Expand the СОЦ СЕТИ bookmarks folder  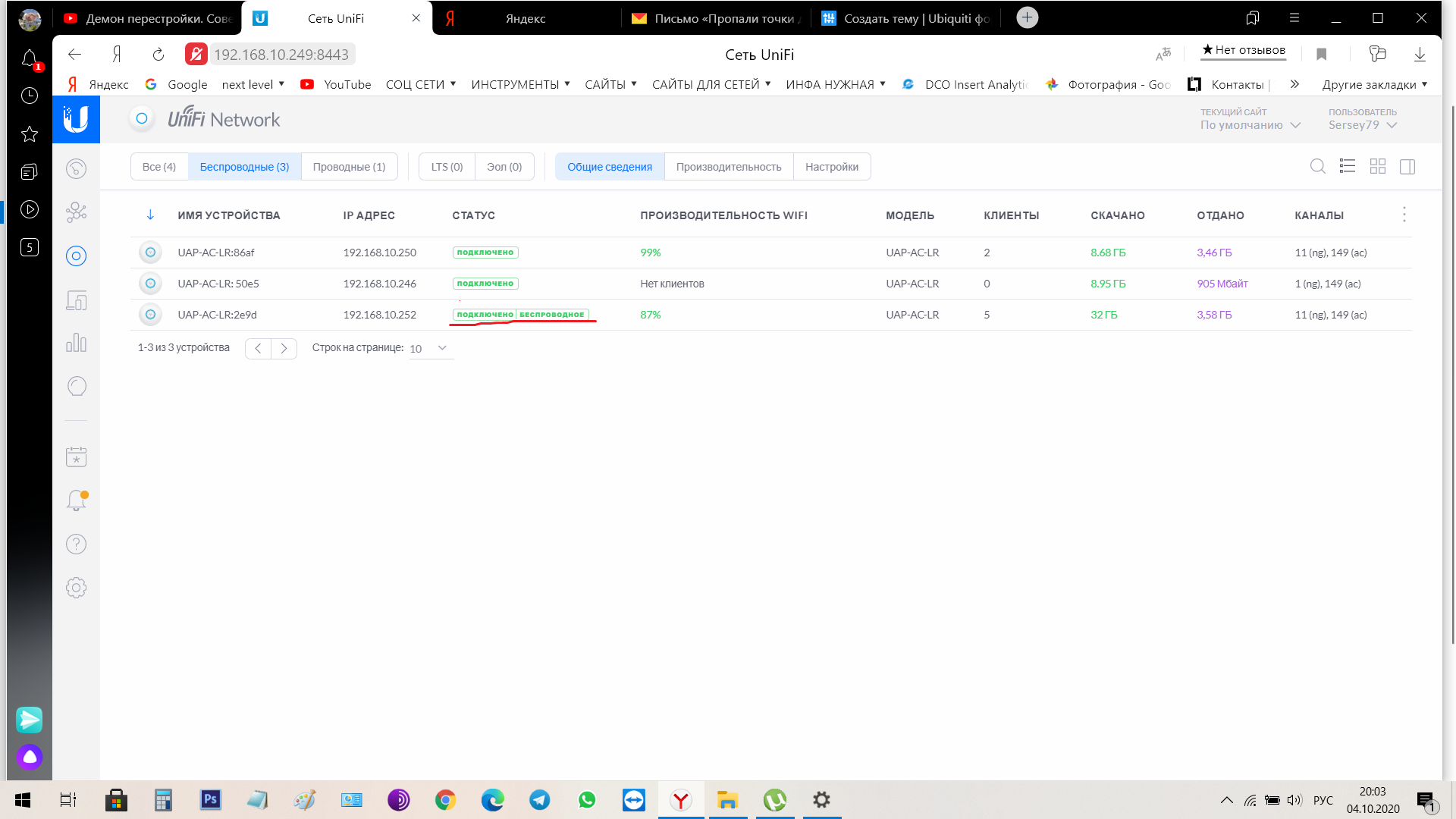421,84
